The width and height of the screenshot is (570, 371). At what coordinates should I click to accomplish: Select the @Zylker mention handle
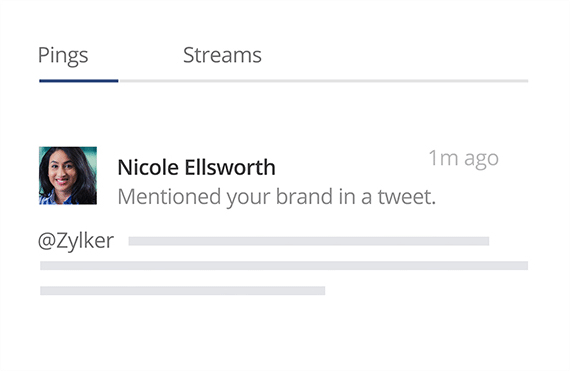coord(76,241)
